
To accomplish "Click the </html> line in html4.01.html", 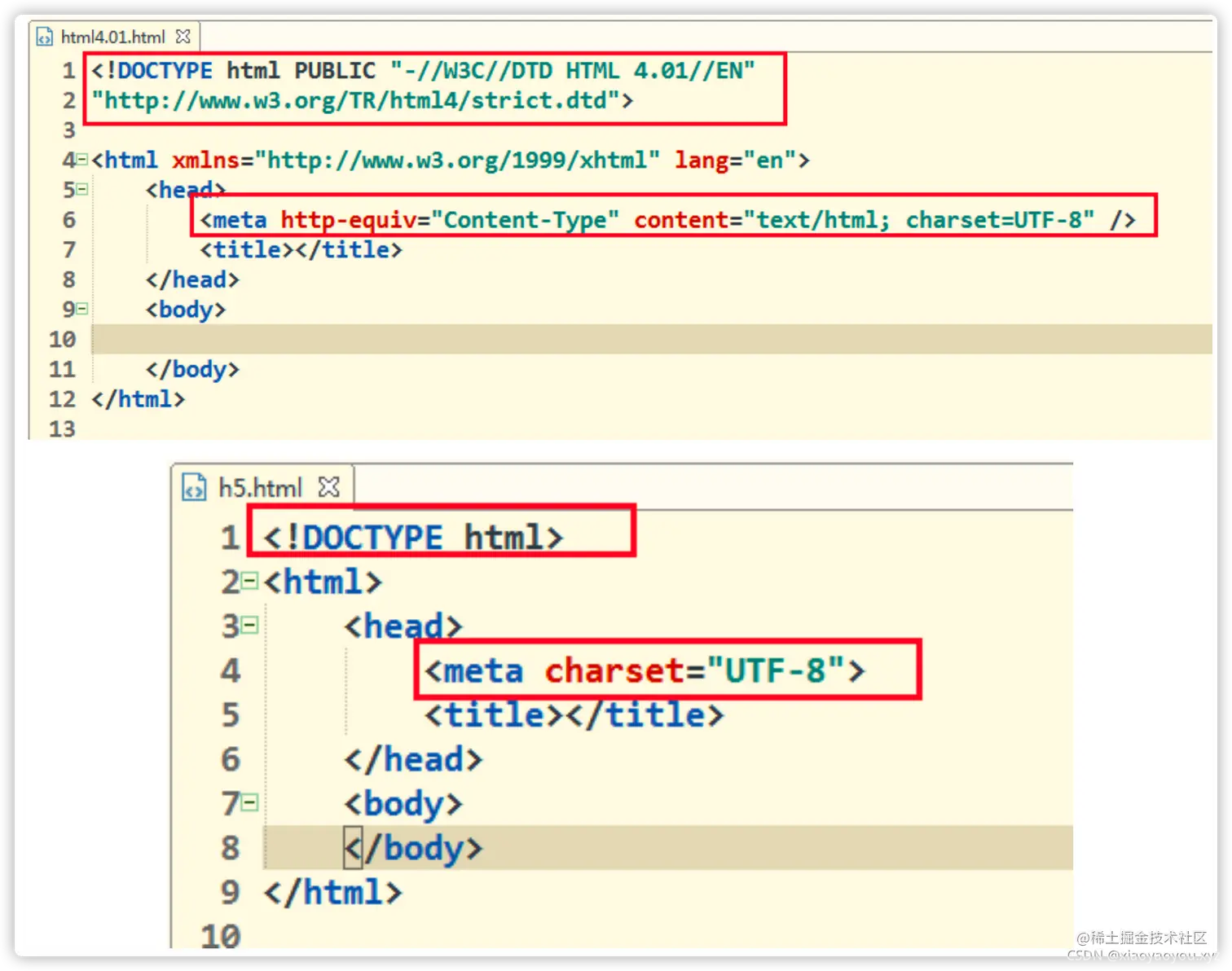I will [139, 399].
